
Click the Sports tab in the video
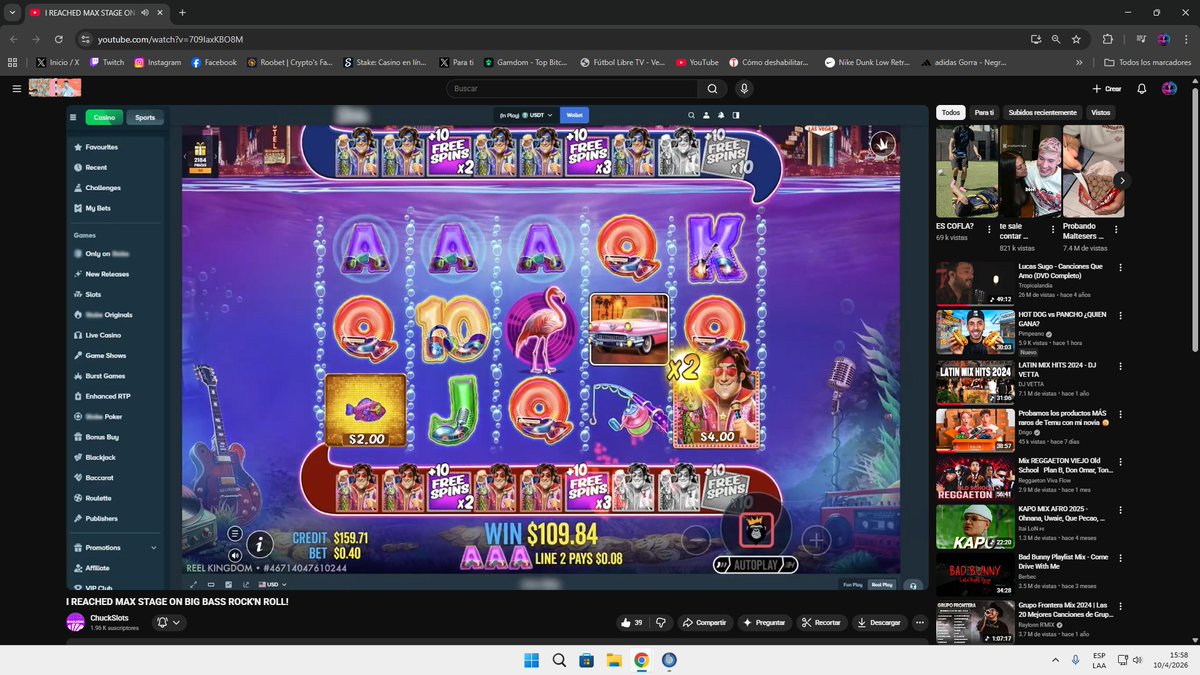pos(145,117)
